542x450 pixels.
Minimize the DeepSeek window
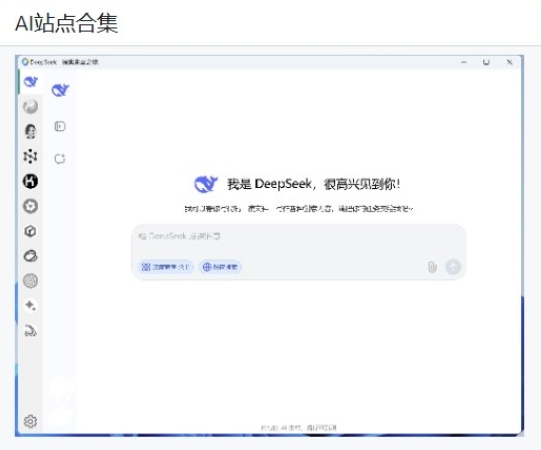tap(464, 62)
